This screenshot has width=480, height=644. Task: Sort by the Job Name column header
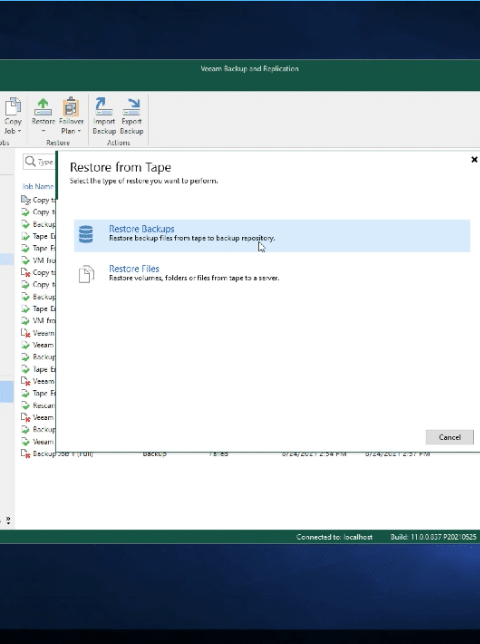[x=38, y=186]
